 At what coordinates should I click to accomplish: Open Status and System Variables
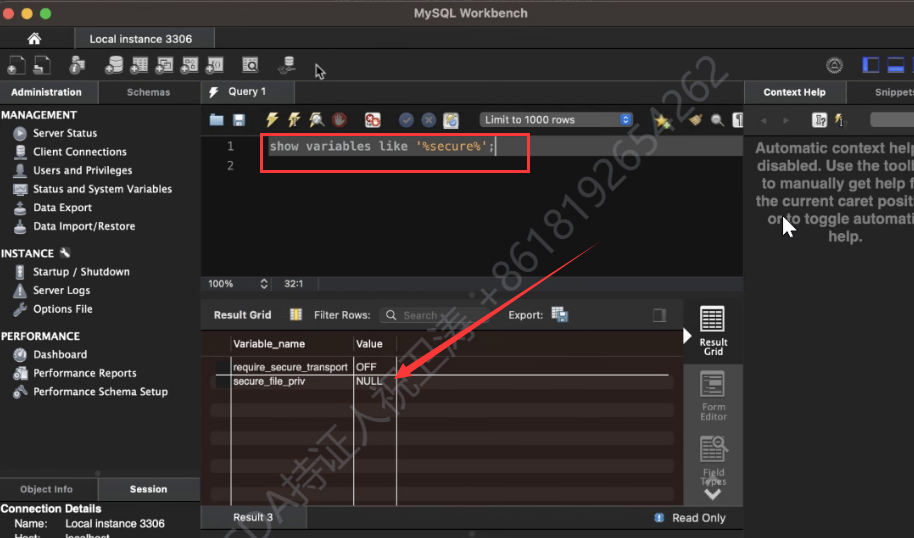click(x=103, y=189)
